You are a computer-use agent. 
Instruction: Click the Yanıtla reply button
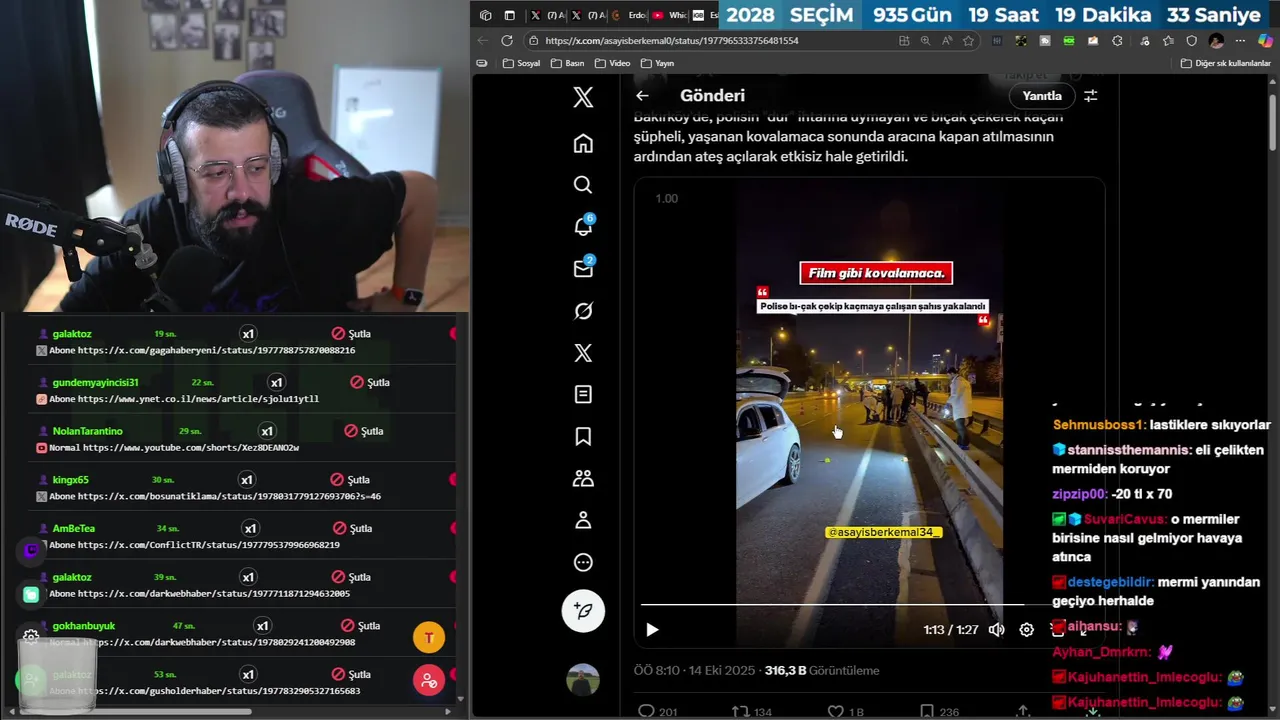pyautogui.click(x=1041, y=96)
